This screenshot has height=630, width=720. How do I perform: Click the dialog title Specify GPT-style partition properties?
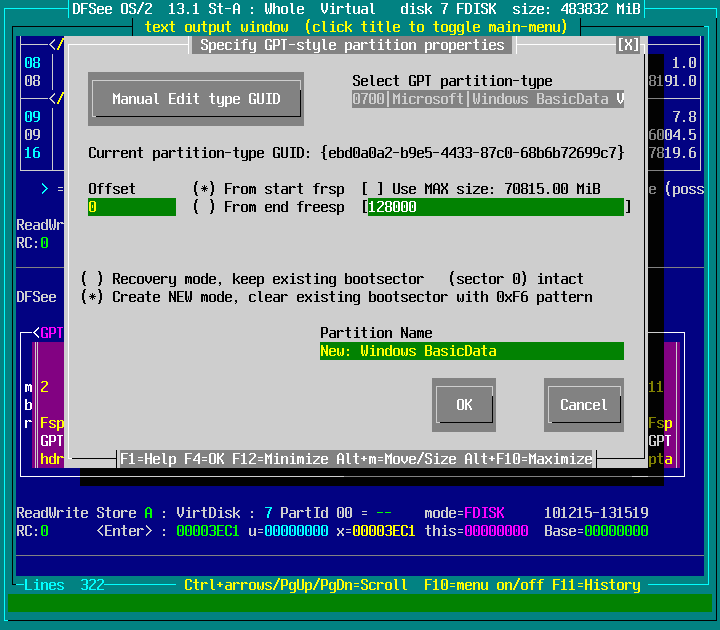(352, 45)
